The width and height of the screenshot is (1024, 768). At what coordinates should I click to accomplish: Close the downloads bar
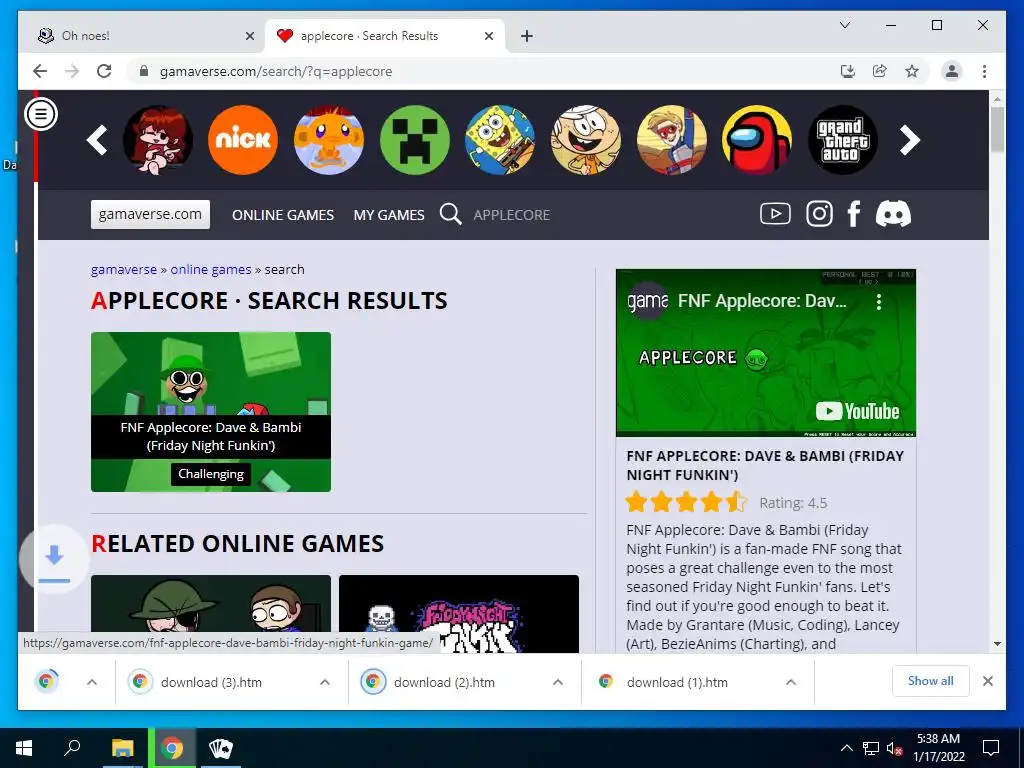[988, 681]
